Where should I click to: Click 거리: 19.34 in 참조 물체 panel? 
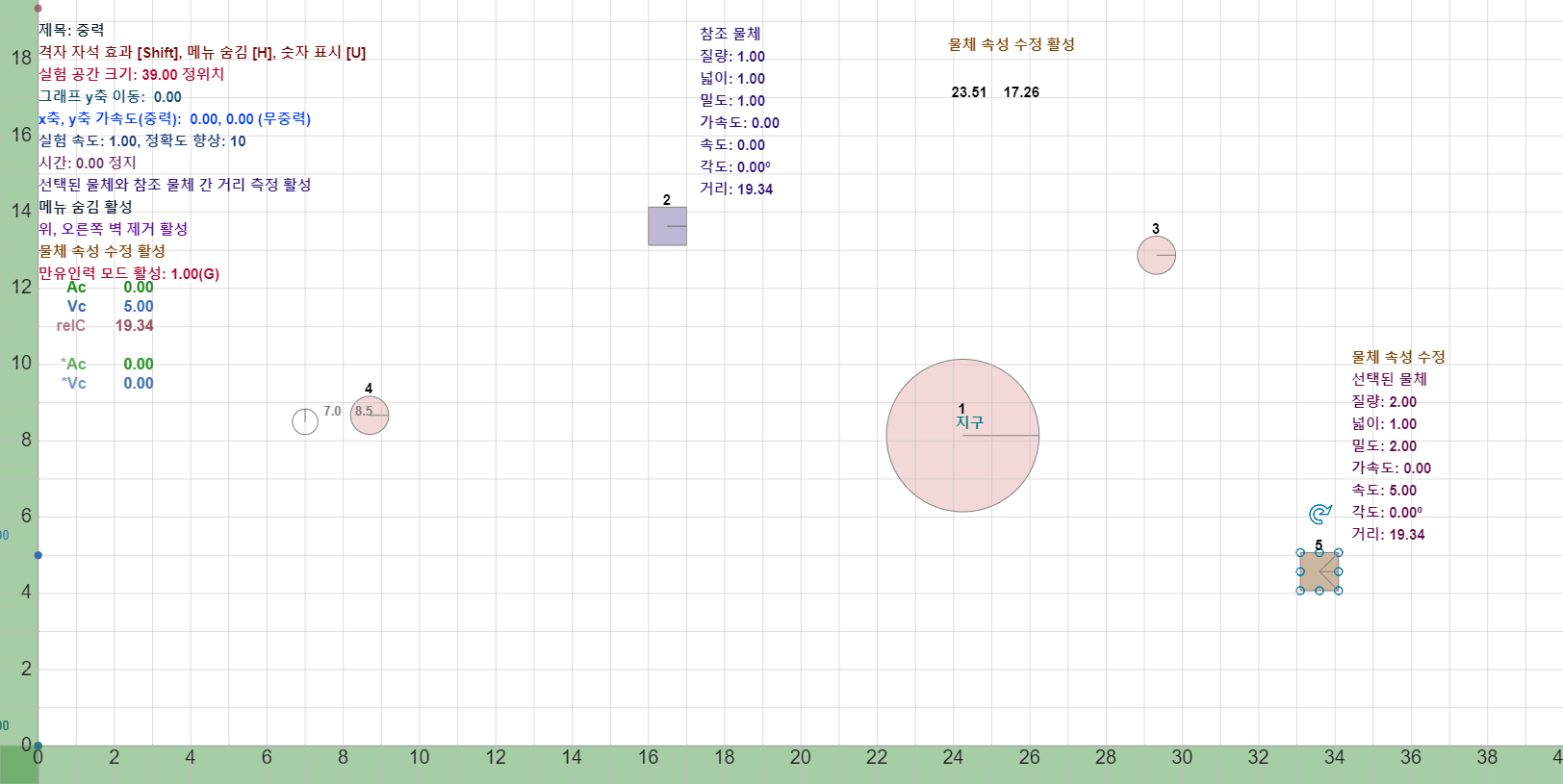[736, 189]
